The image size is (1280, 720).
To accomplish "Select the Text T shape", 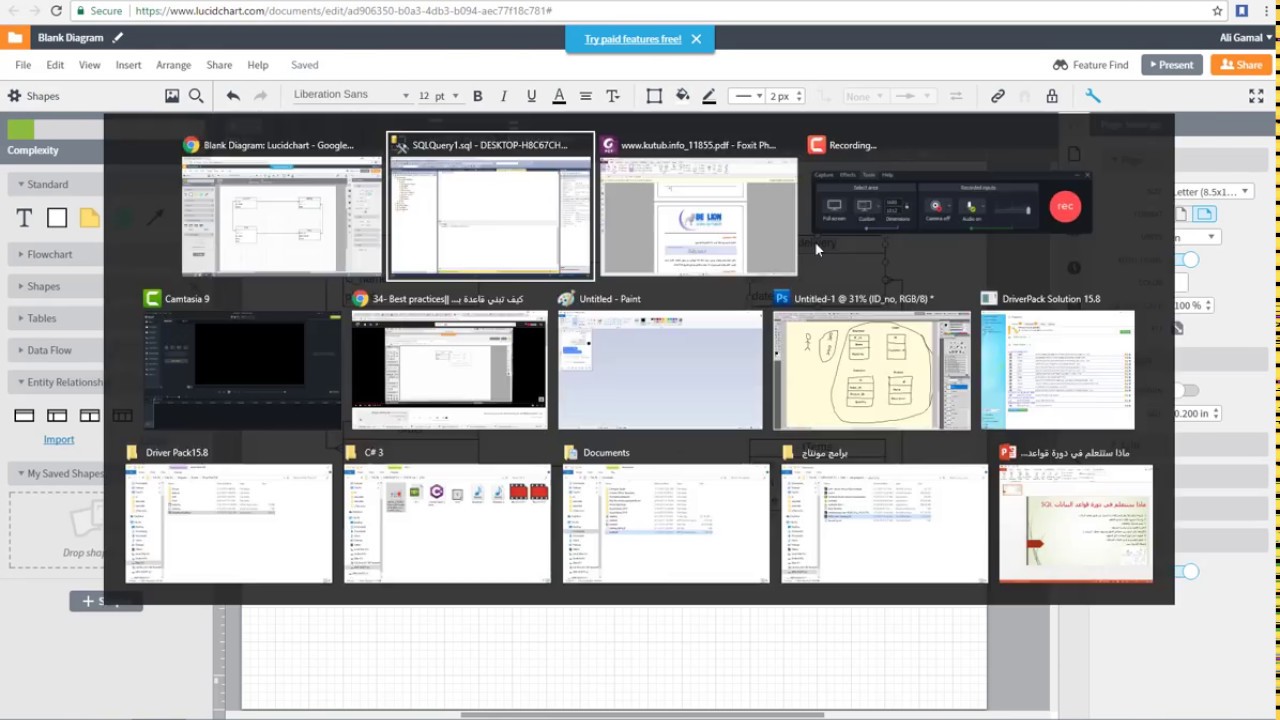I will tap(24, 218).
